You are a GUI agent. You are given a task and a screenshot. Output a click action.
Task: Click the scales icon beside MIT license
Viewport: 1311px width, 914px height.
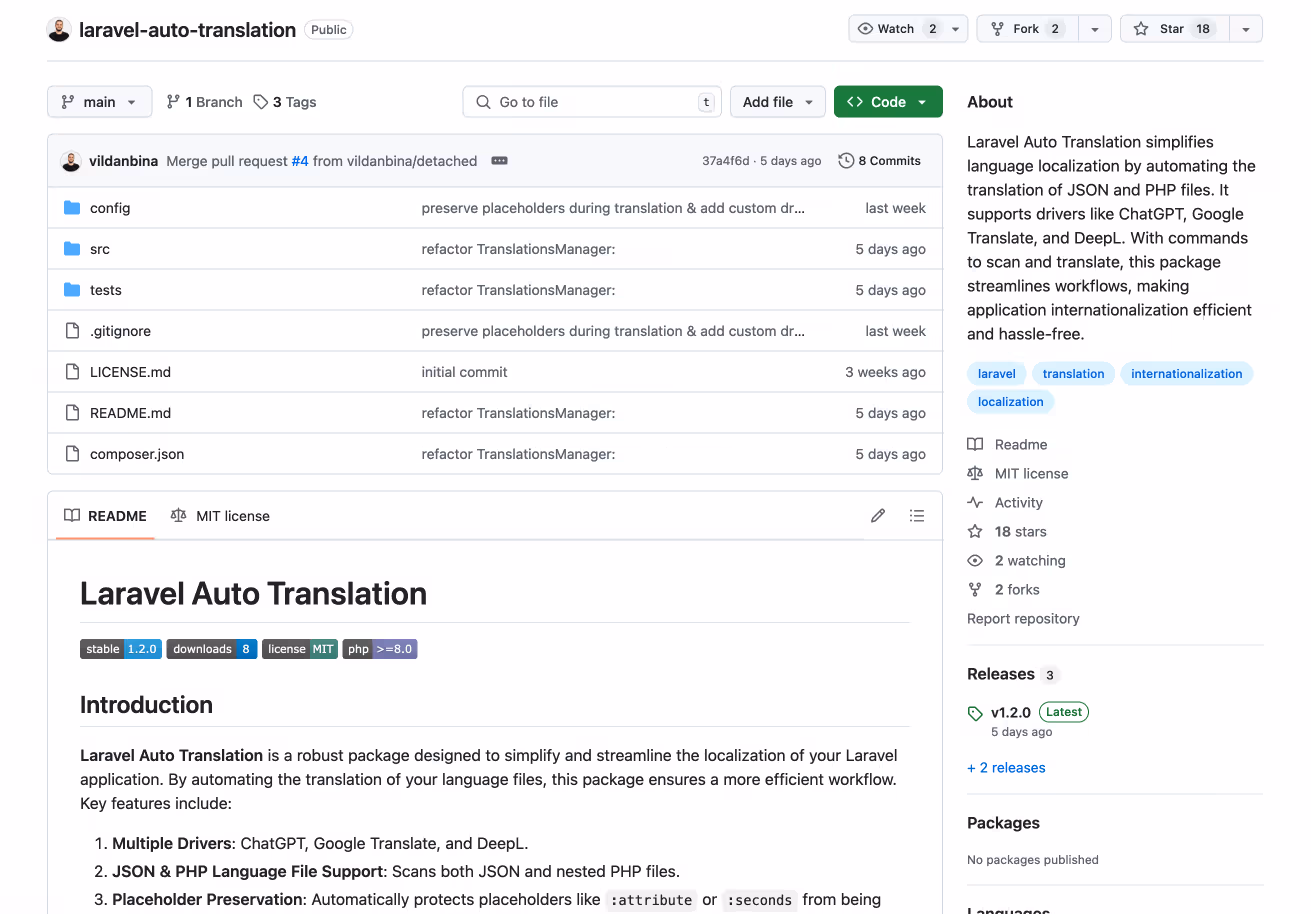click(975, 474)
